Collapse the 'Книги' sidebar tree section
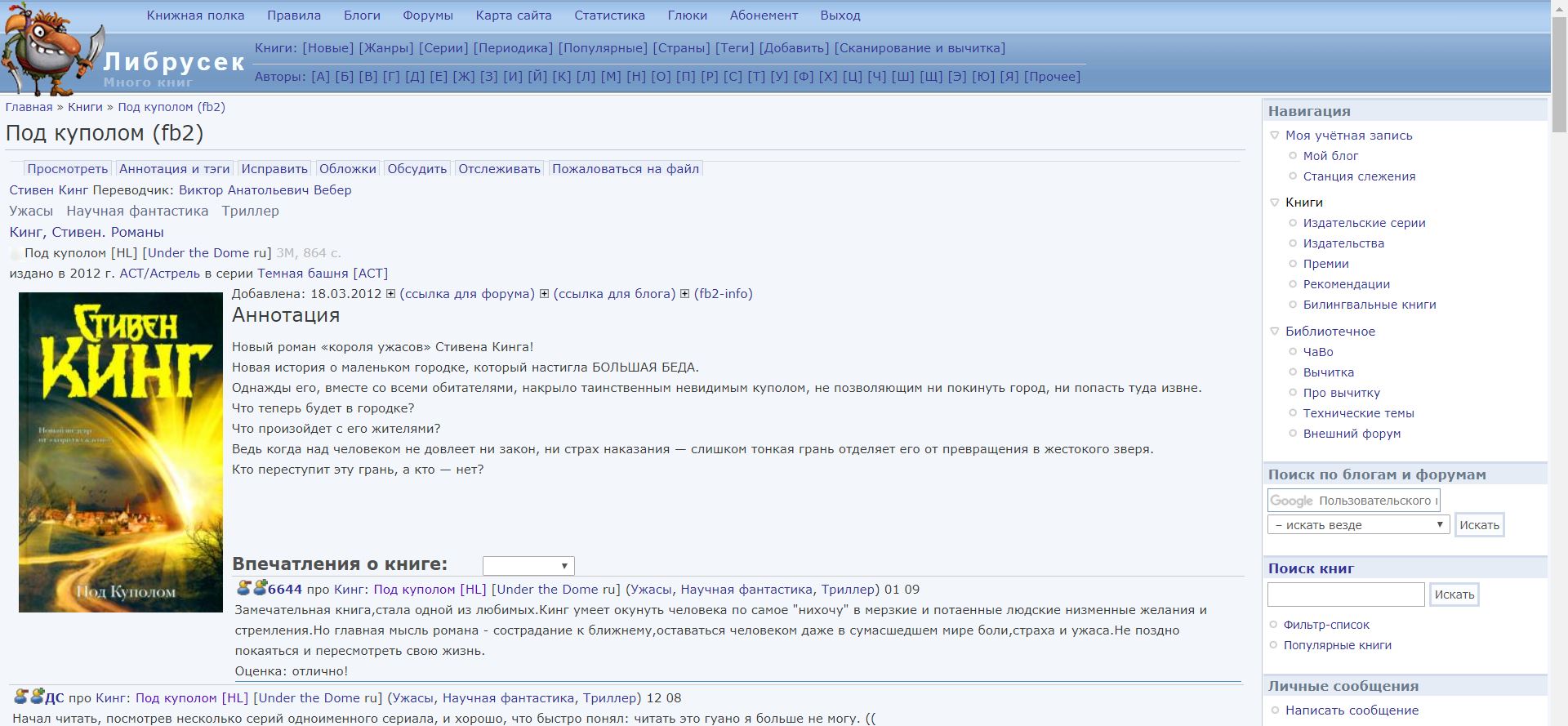Screen dimensions: 1568x726 point(1275,203)
